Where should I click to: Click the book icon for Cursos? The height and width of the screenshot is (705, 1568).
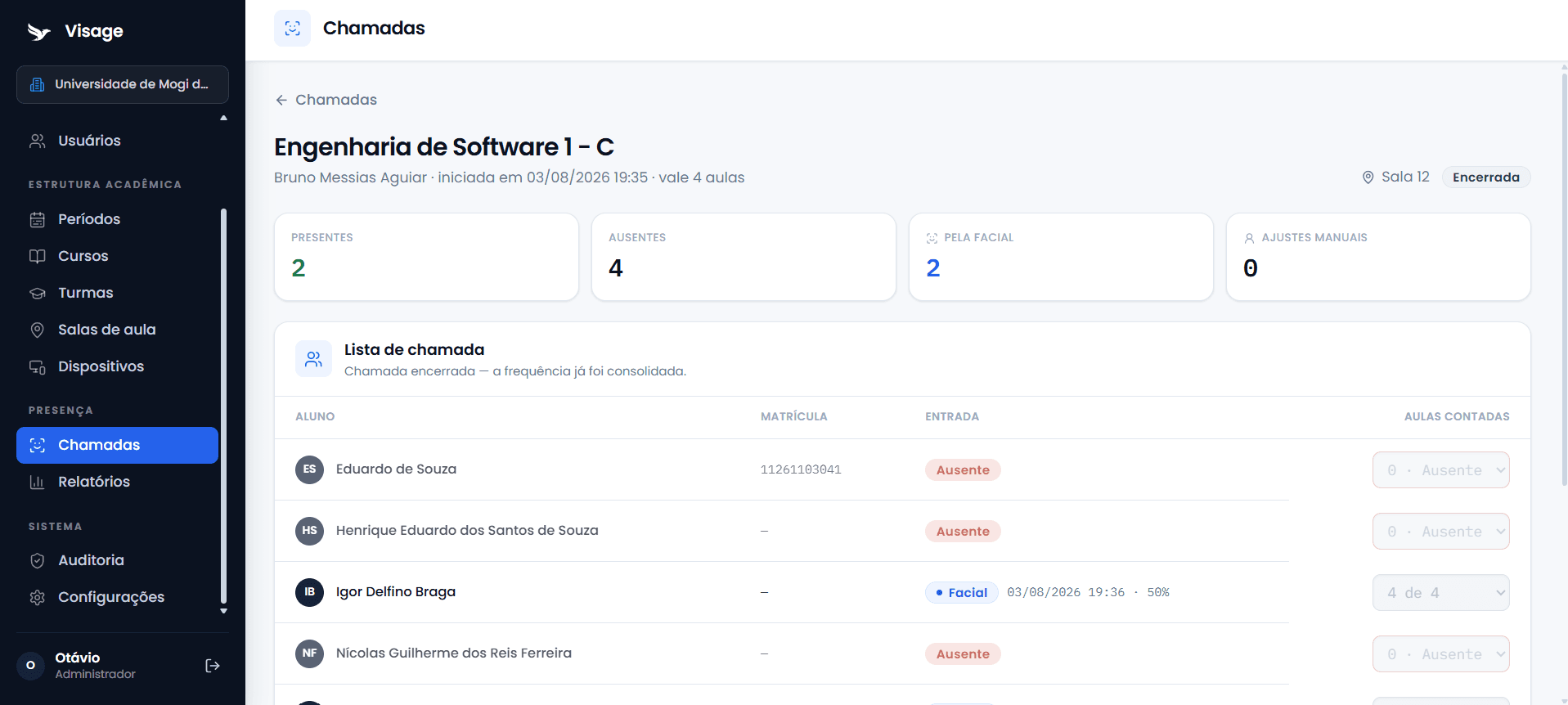pyautogui.click(x=38, y=256)
